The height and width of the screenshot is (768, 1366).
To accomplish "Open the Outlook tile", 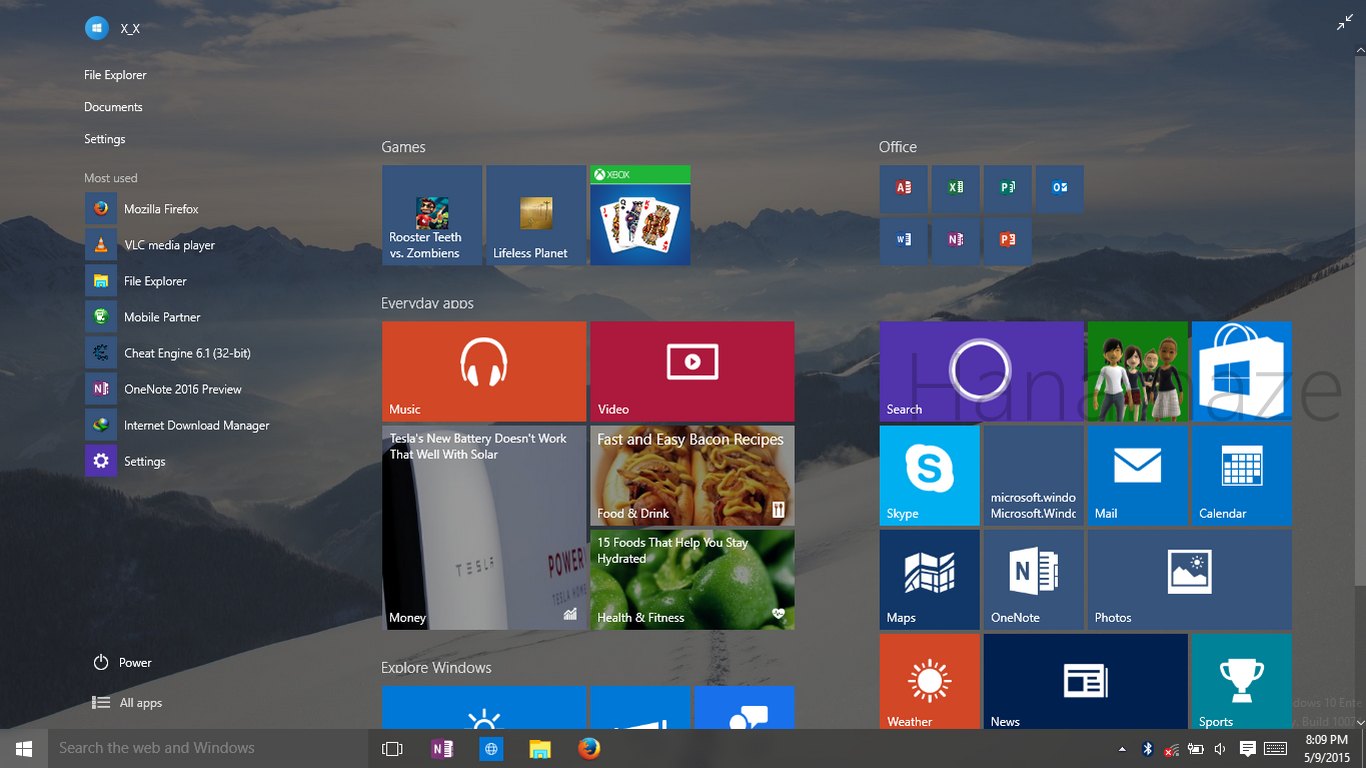I will pyautogui.click(x=1059, y=188).
